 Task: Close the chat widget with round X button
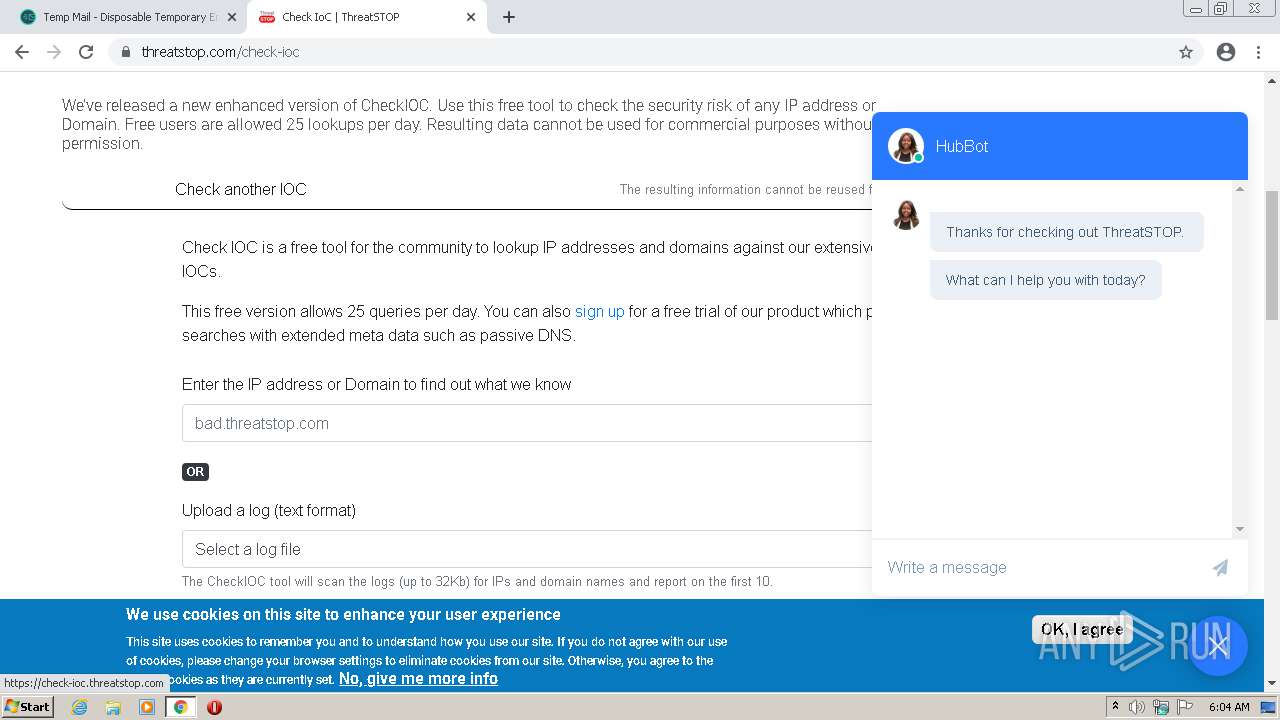(1218, 646)
